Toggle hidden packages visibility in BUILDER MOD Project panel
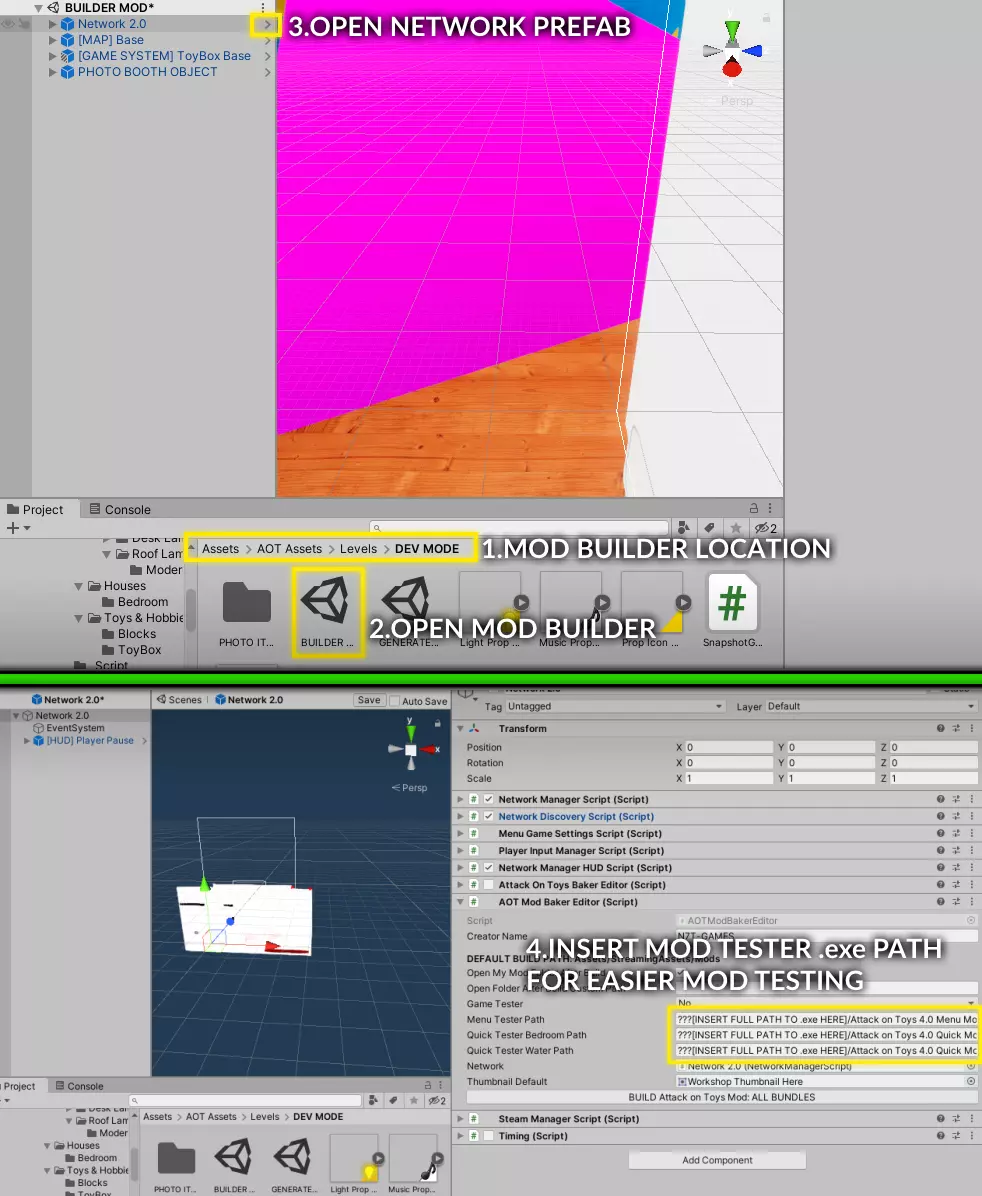The image size is (982, 1196). (765, 528)
